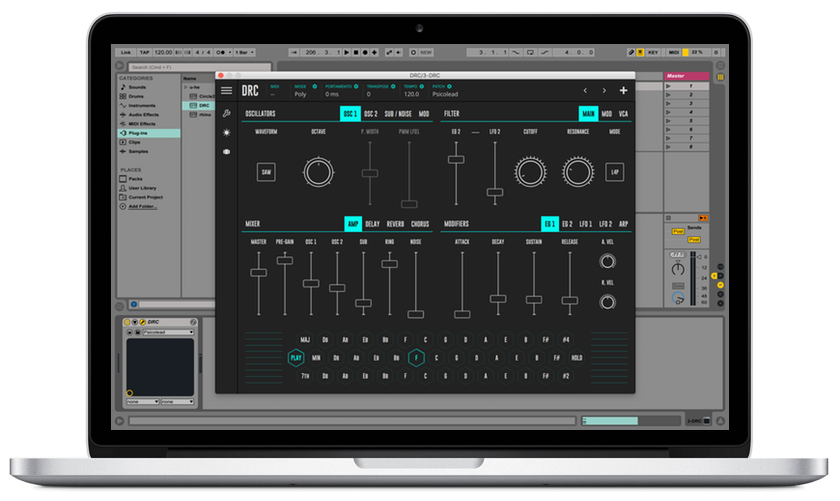The height and width of the screenshot is (501, 840).
Task: Toggle HOLD hexagon on chord keyboard
Action: [576, 358]
